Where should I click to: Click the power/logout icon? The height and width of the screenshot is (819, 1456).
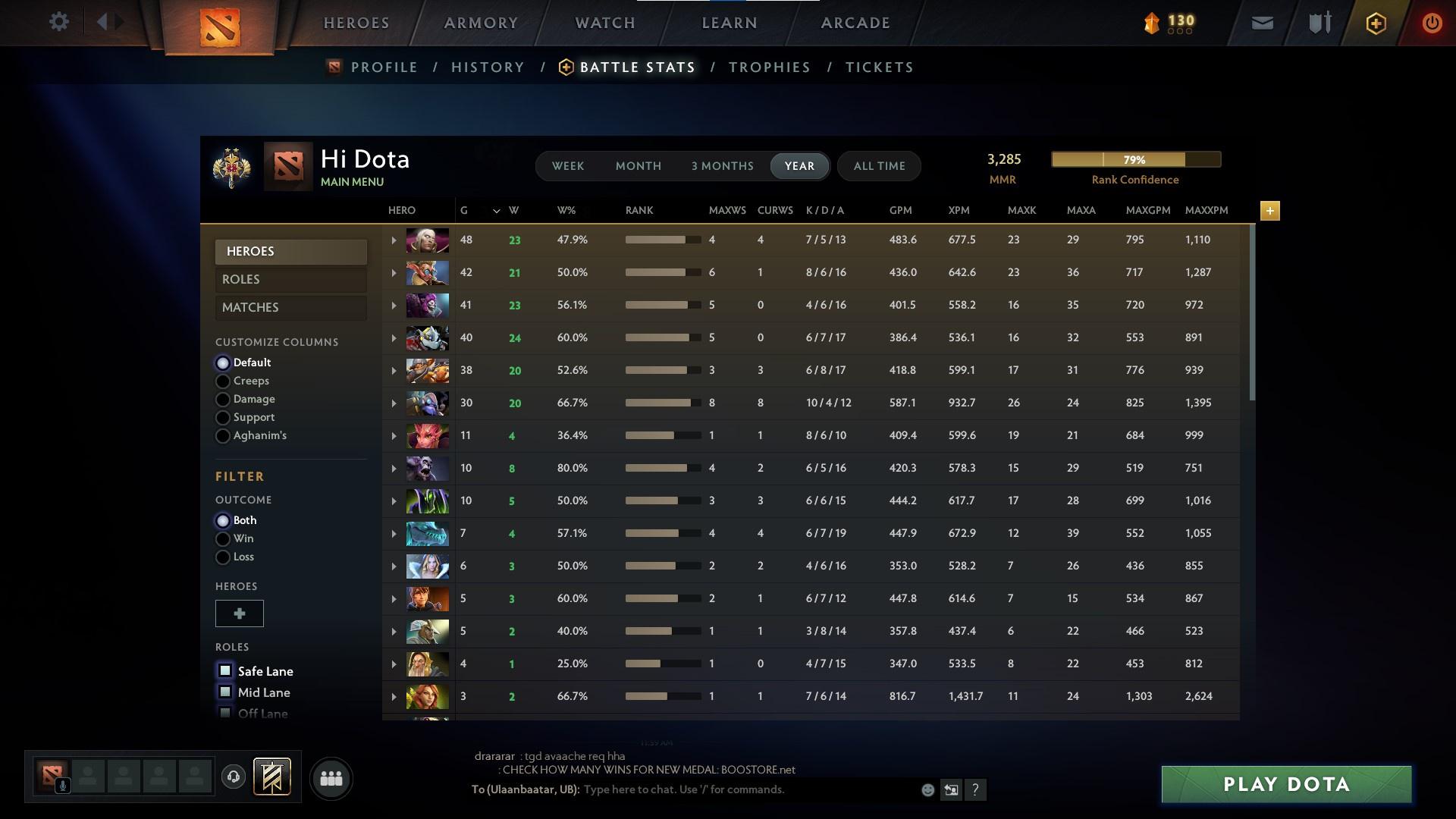pos(1432,23)
